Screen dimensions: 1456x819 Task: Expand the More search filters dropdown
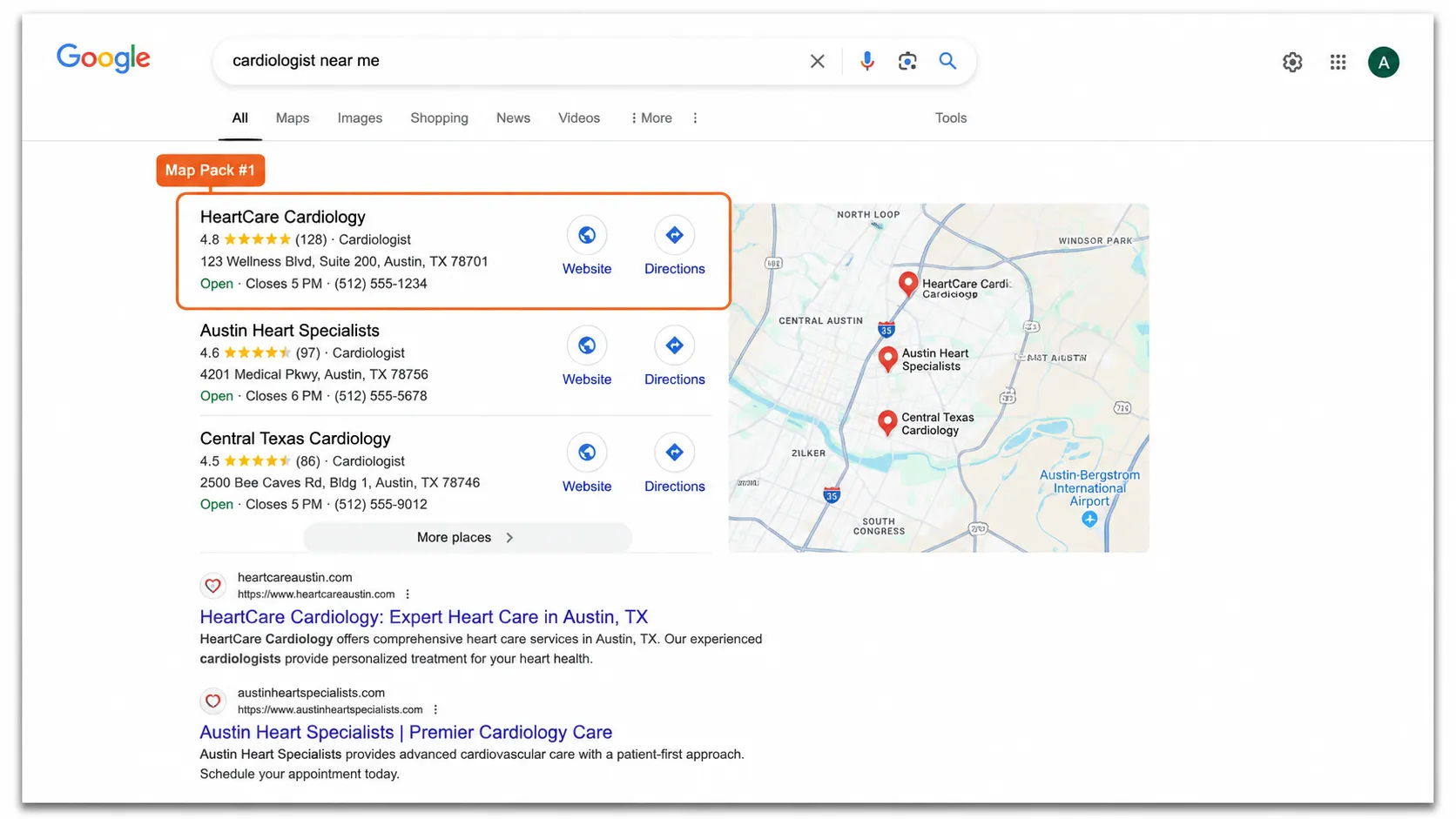[651, 118]
